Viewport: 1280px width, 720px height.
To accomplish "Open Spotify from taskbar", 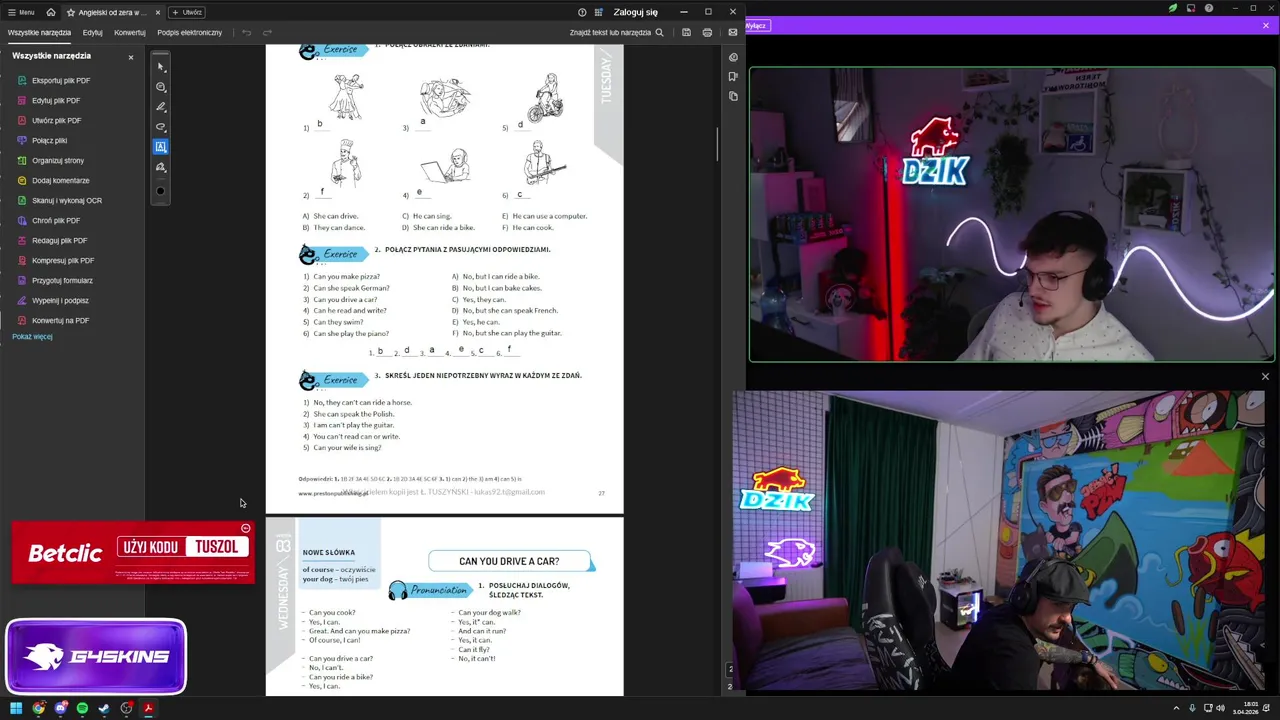I will tap(82, 708).
